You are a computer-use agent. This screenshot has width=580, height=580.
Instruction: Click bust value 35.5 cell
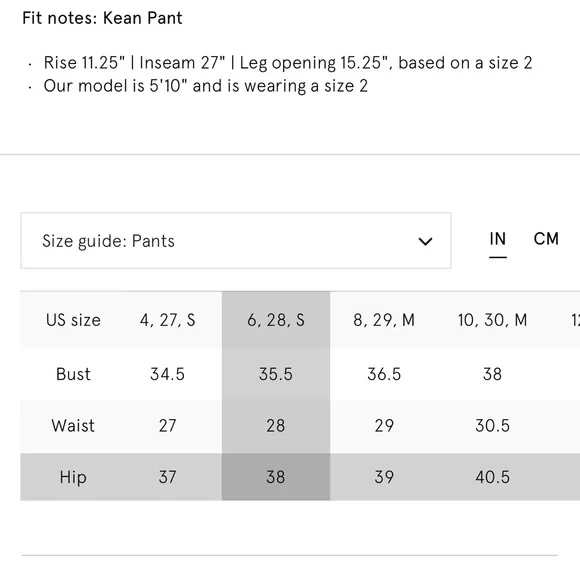pyautogui.click(x=276, y=374)
